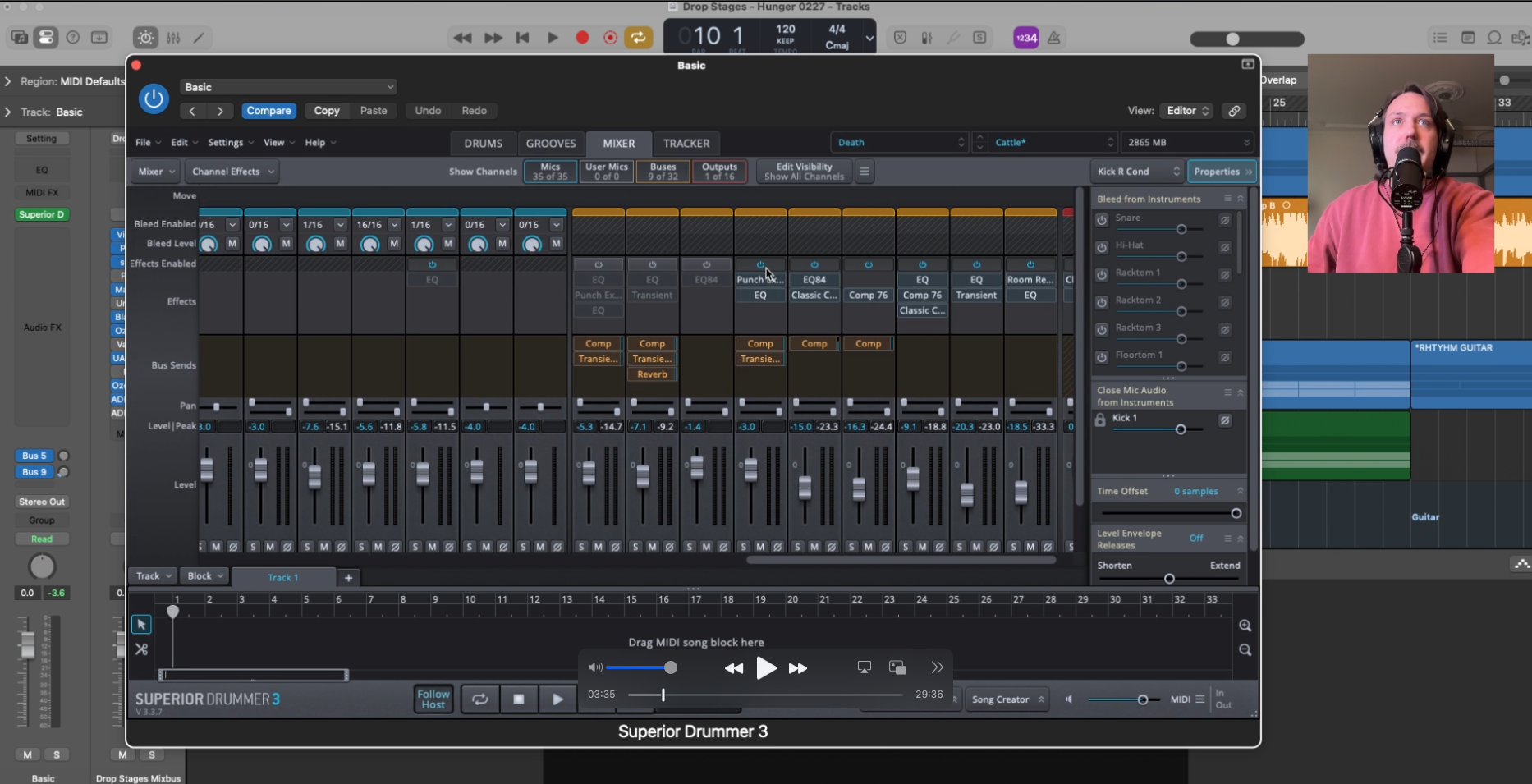The height and width of the screenshot is (784, 1532).
Task: Click the Edit Visibility button
Action: coord(804,172)
